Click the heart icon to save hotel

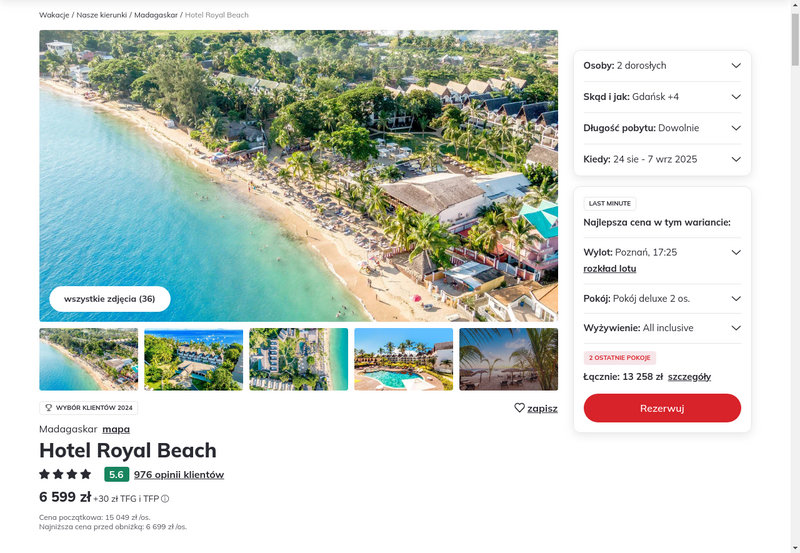519,408
